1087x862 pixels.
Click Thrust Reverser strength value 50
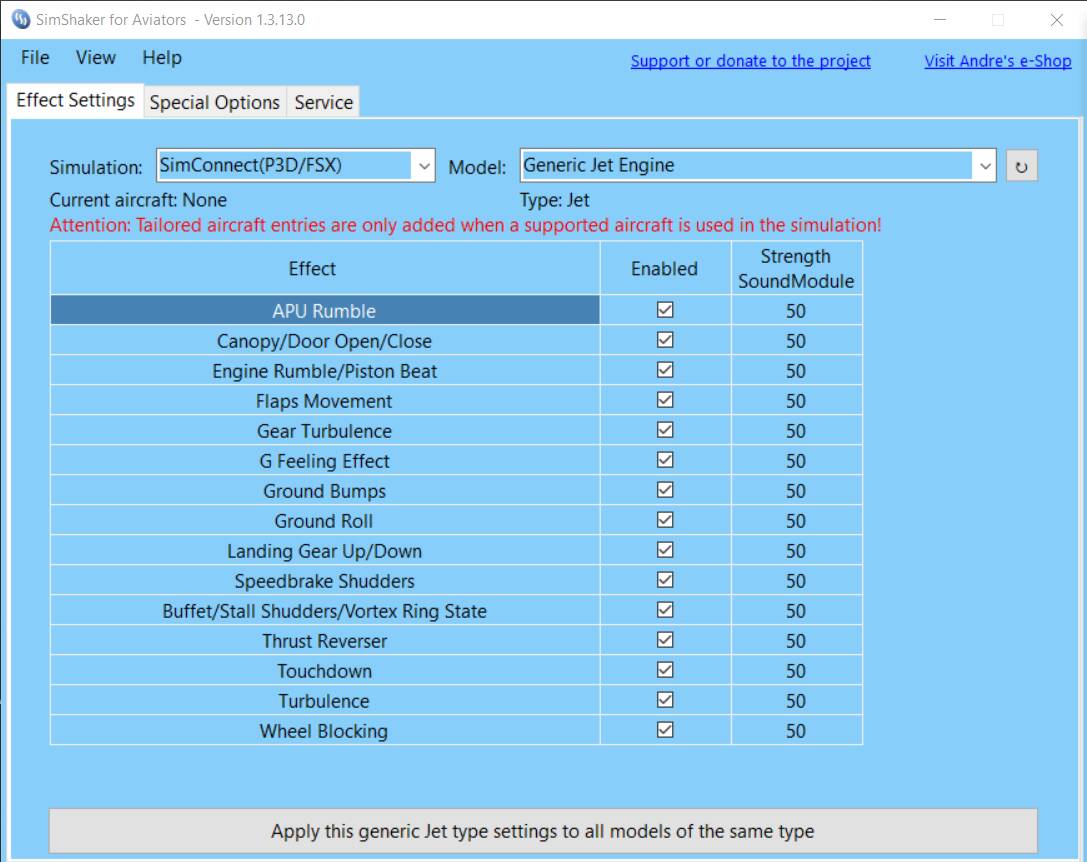(796, 641)
